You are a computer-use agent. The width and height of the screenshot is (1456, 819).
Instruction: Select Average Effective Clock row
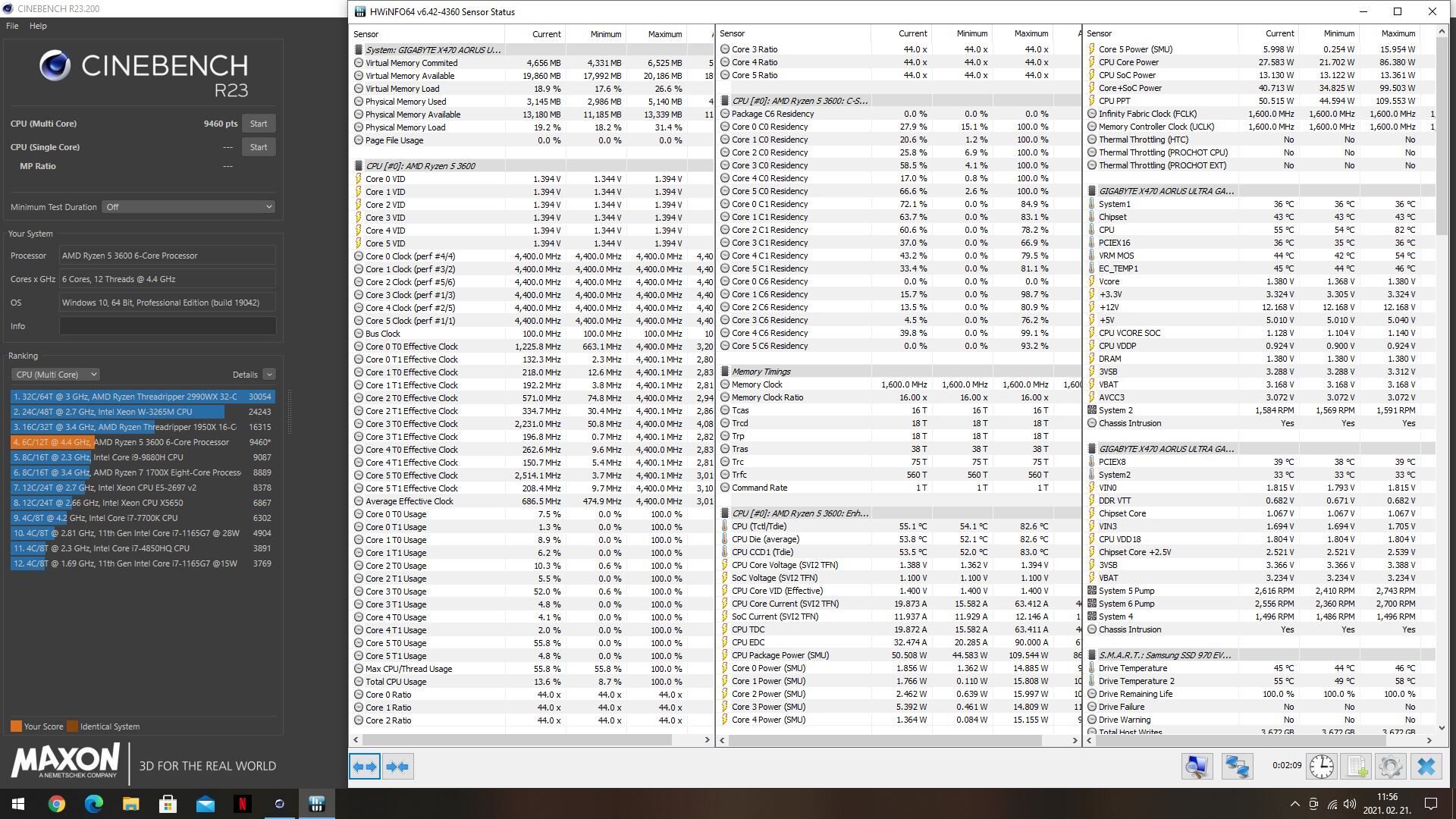click(x=532, y=501)
